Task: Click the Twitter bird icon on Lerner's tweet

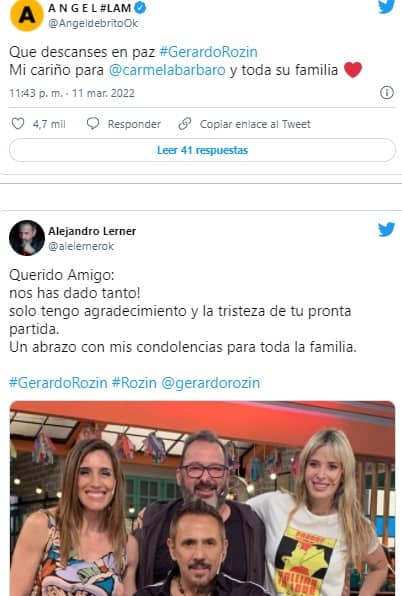Action: pyautogui.click(x=386, y=230)
